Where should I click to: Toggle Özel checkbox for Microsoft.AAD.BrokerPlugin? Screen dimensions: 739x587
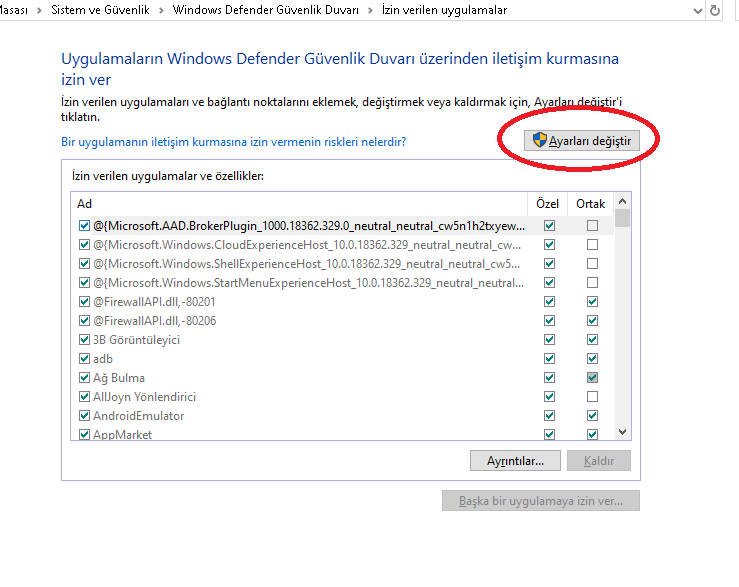(x=550, y=225)
